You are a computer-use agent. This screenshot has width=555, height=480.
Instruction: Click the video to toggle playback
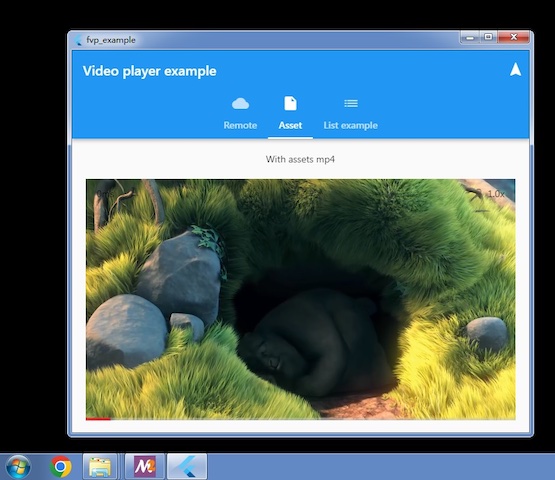pos(301,299)
